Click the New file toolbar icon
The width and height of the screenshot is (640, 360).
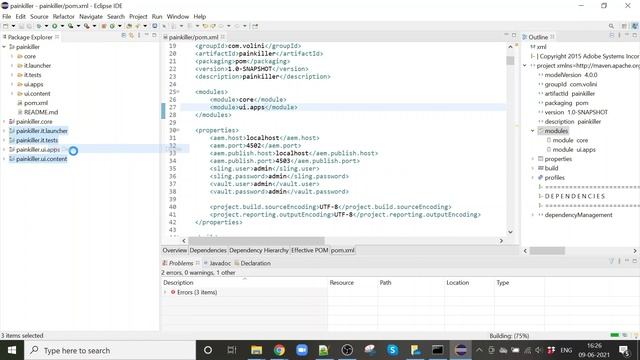tap(6, 26)
